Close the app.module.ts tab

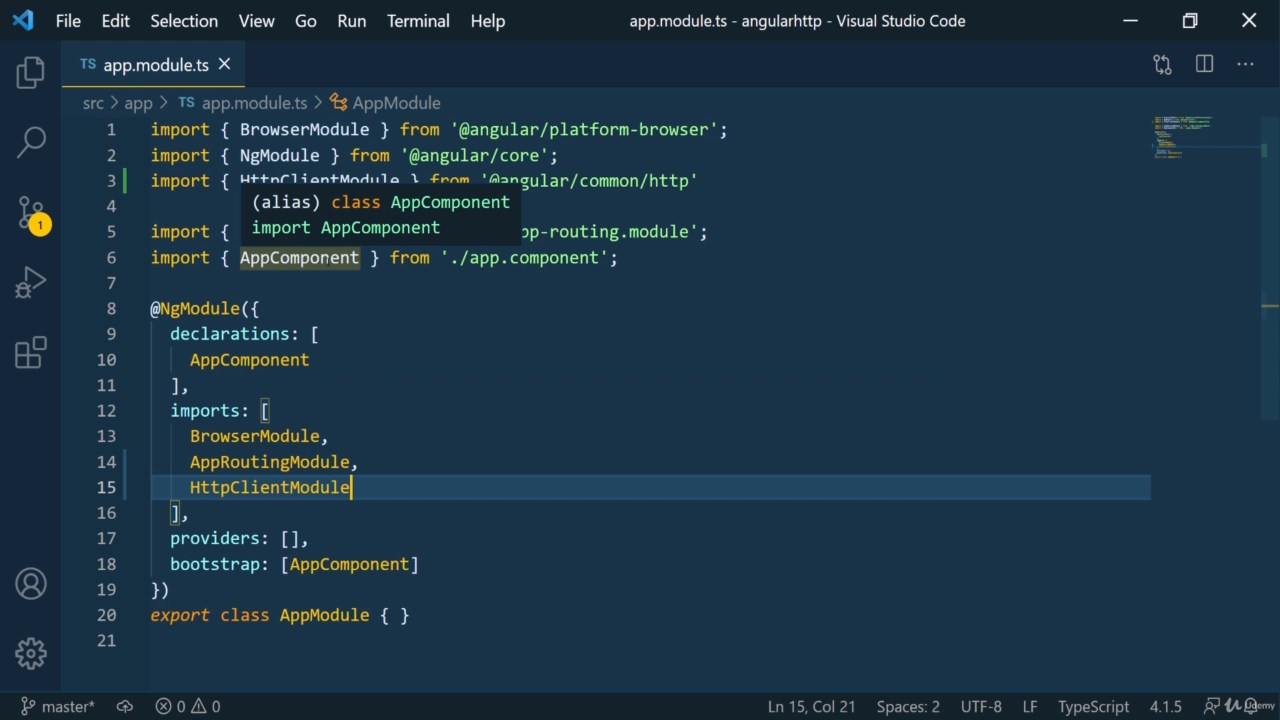click(225, 64)
